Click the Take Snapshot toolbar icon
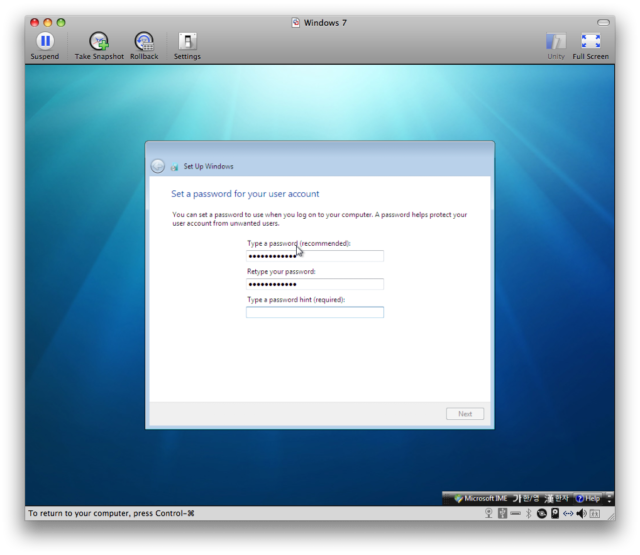Screen dimensions: 640x555 click(99, 41)
